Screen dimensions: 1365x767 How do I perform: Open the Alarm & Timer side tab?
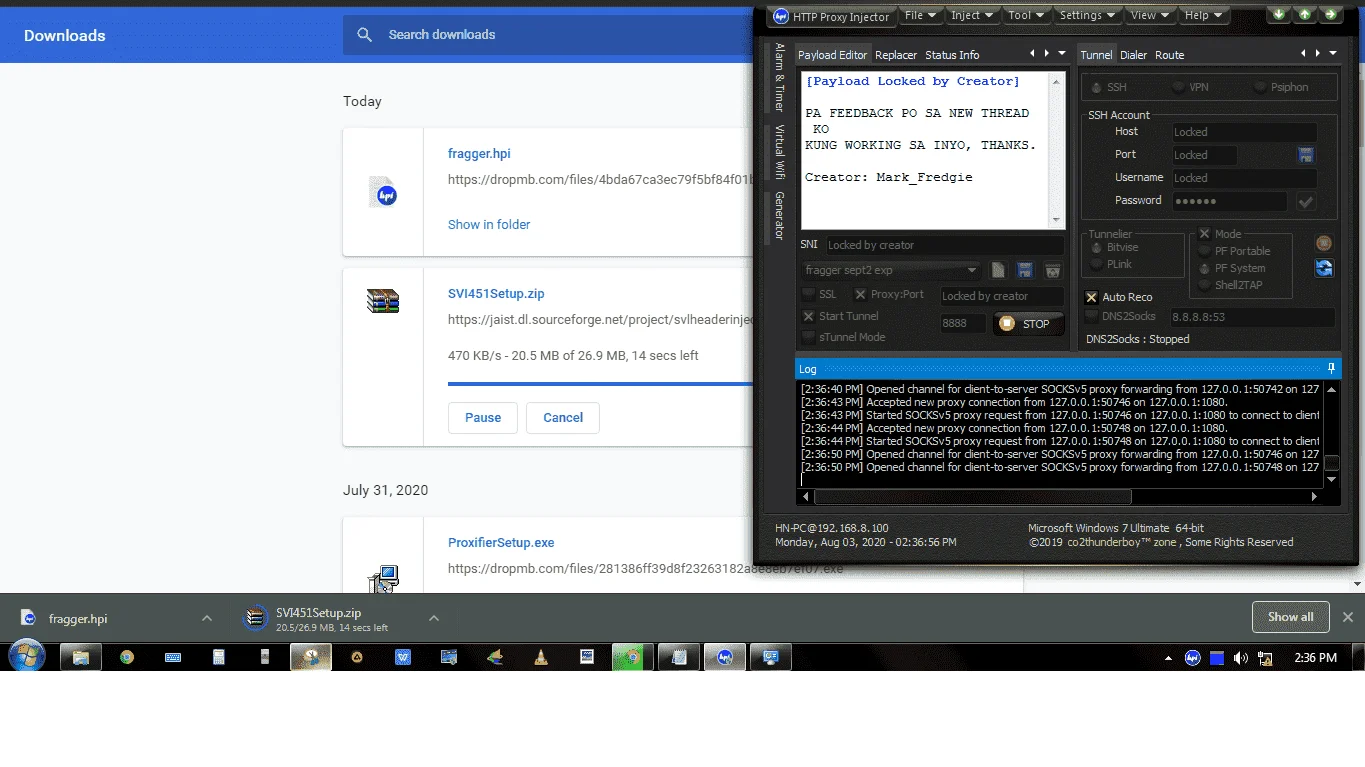click(780, 78)
